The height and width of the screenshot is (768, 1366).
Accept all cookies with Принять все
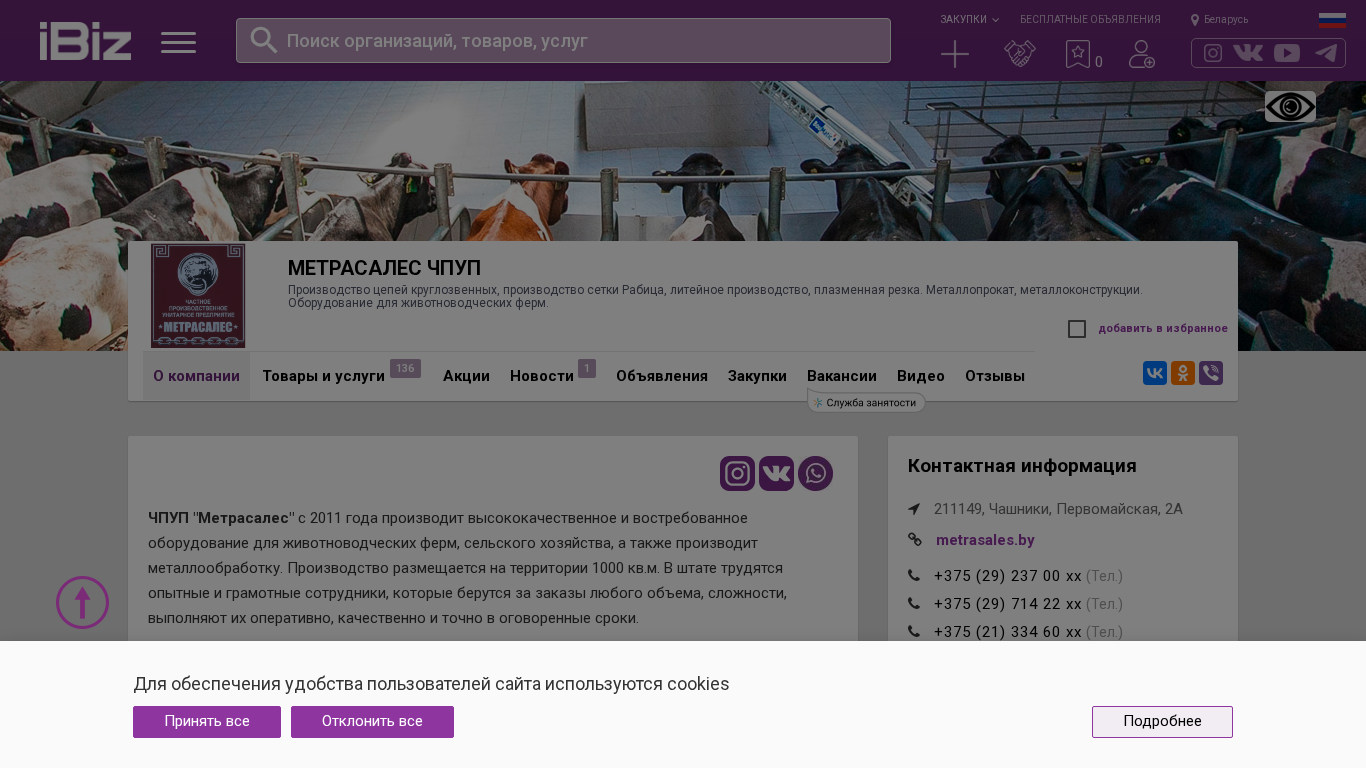(207, 722)
